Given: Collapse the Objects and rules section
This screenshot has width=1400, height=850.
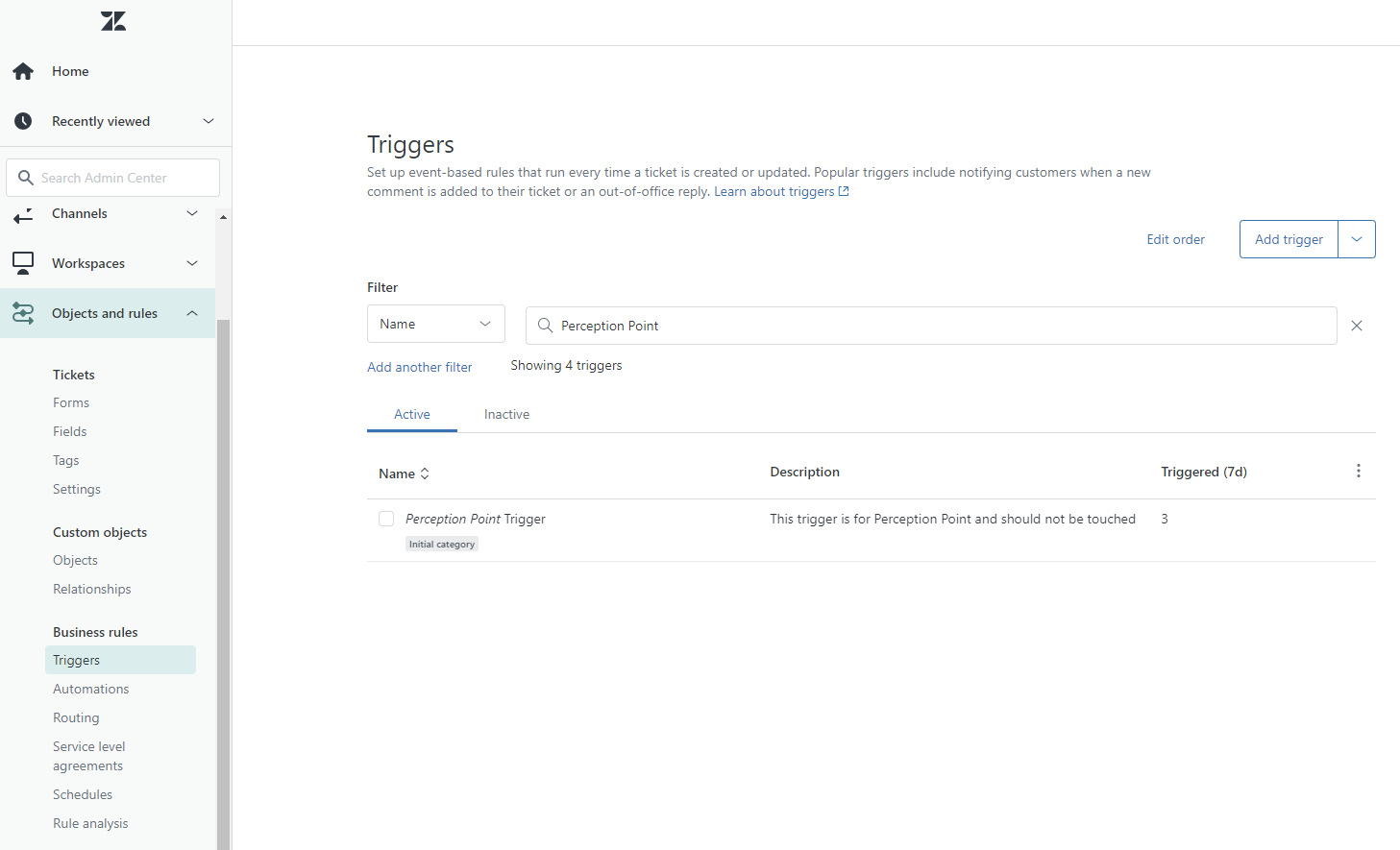Looking at the screenshot, I should click(x=192, y=313).
